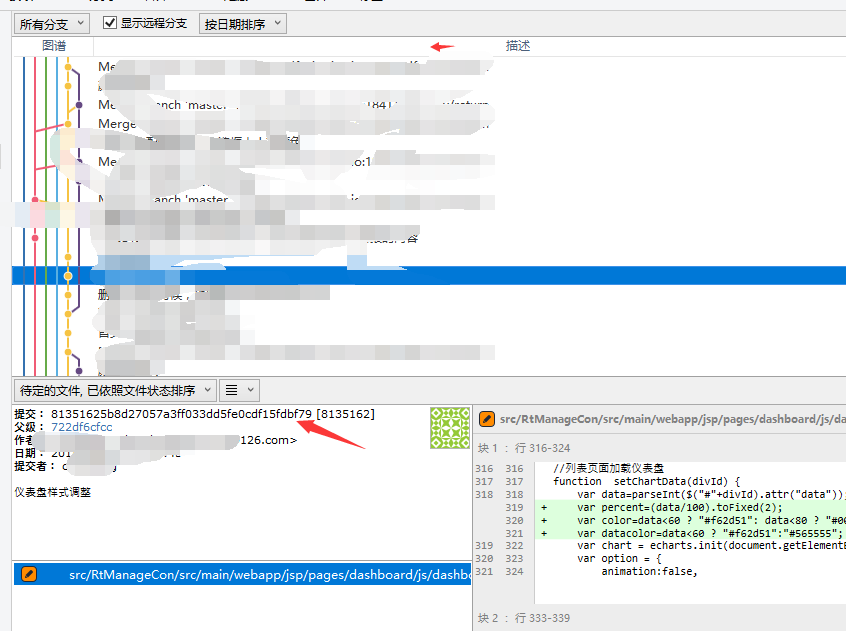Image resolution: width=846 pixels, height=631 pixels.
Task: Click the view options hamburger icon
Action: 231,390
